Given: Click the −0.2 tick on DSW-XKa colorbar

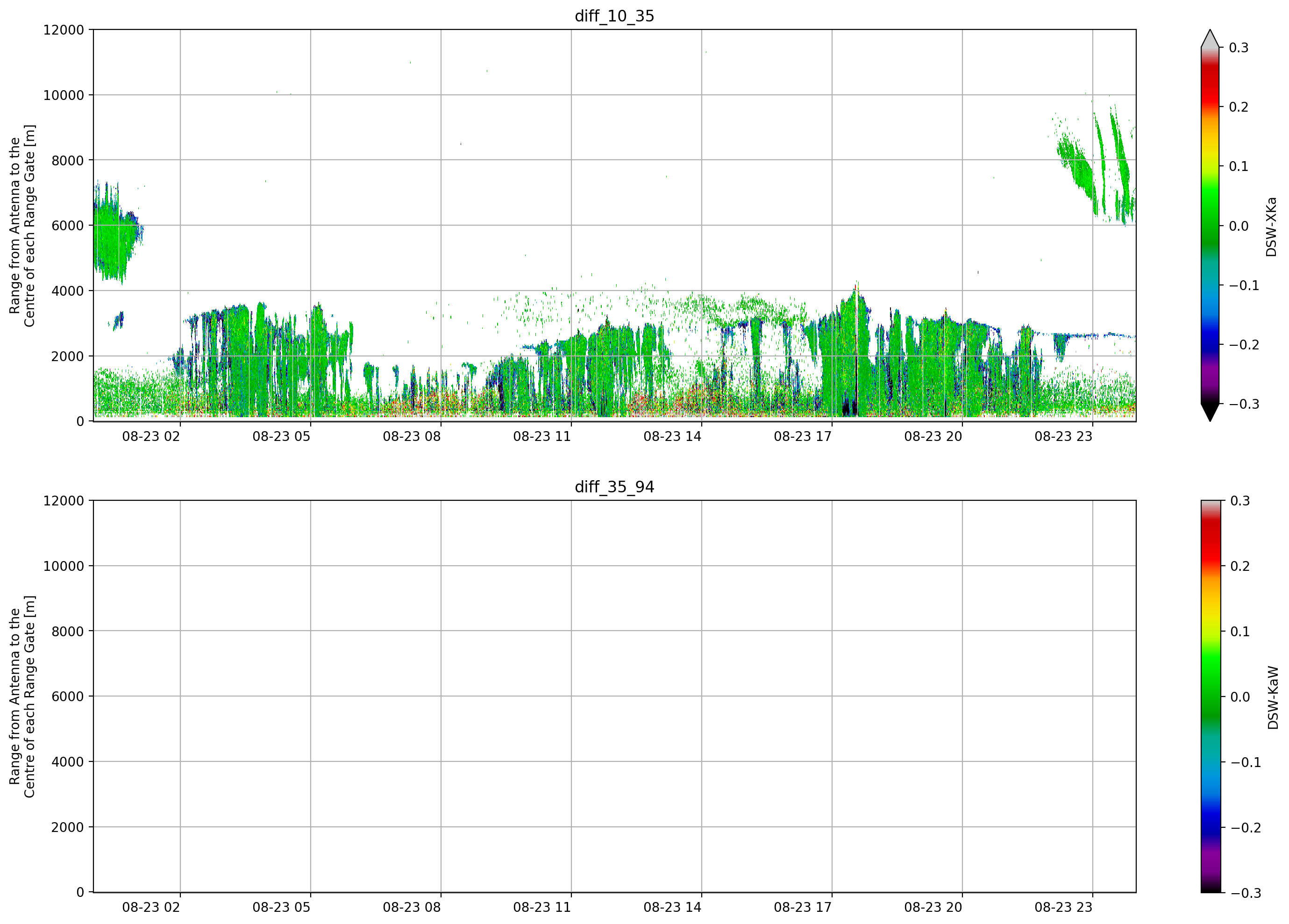Looking at the screenshot, I should [x=1244, y=345].
